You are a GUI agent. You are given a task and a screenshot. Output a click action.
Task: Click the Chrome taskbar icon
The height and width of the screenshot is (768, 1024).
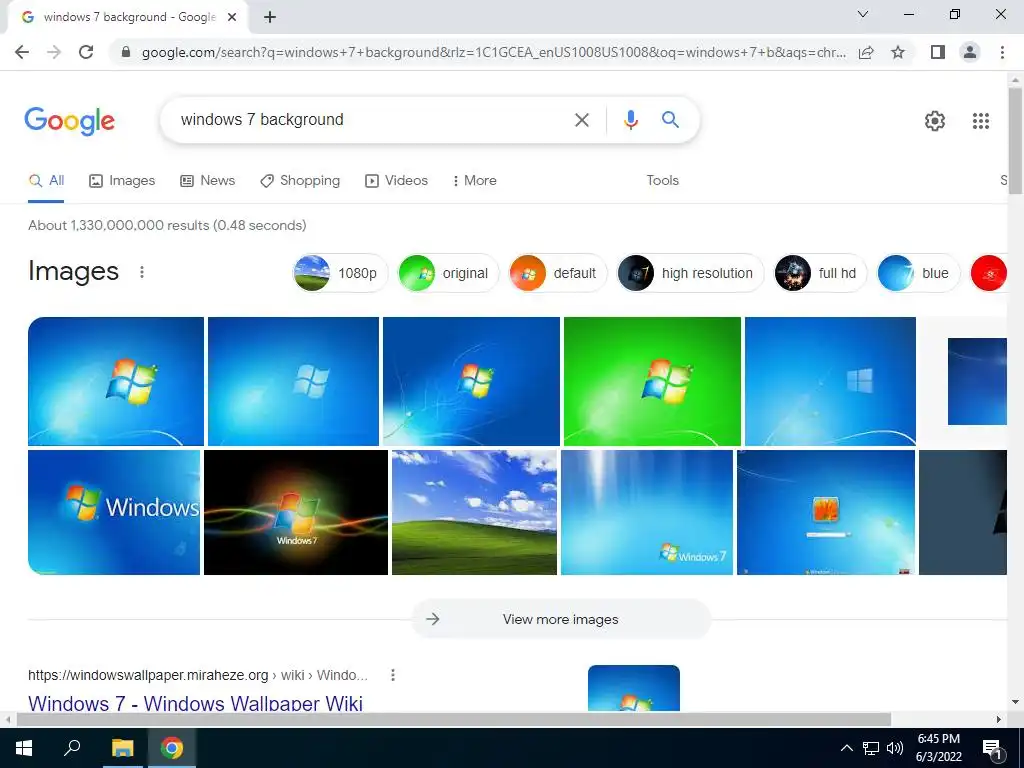(x=172, y=748)
